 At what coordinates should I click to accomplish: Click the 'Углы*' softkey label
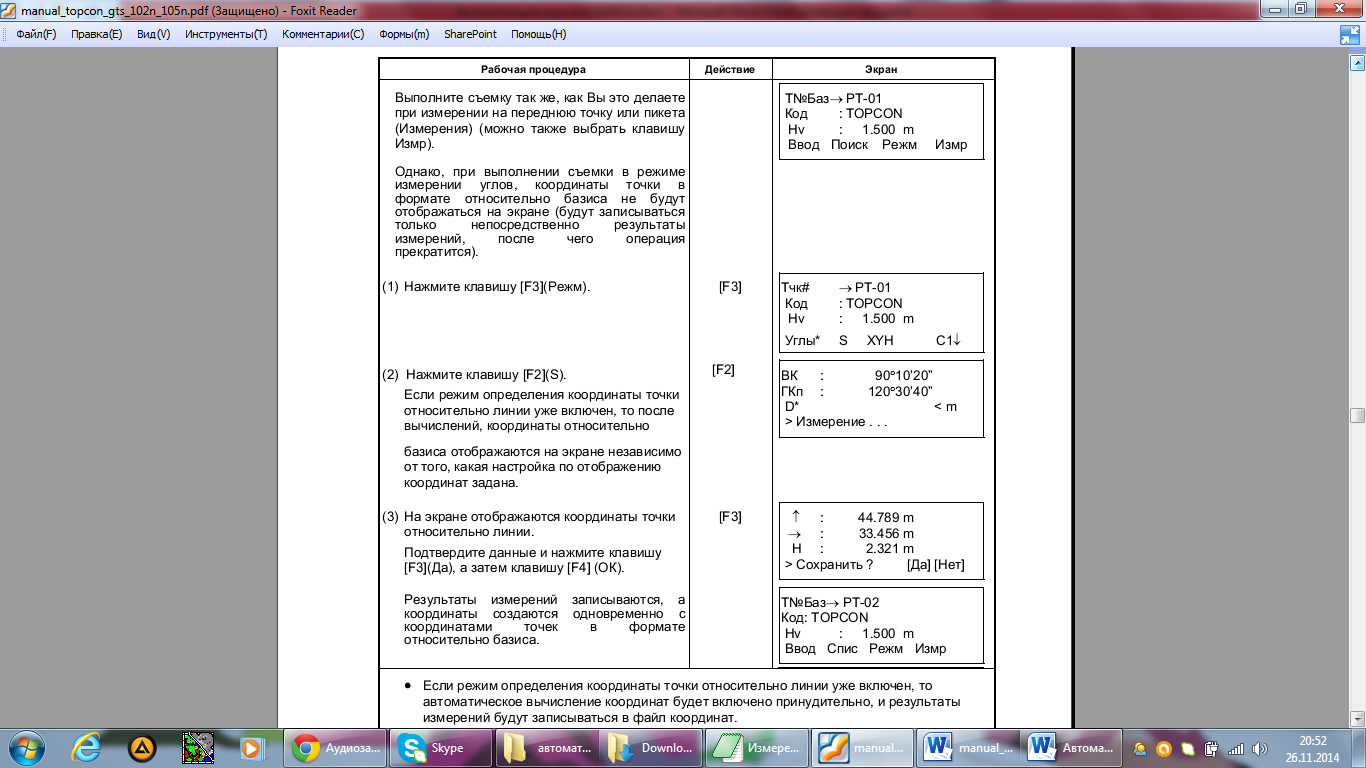click(x=802, y=341)
